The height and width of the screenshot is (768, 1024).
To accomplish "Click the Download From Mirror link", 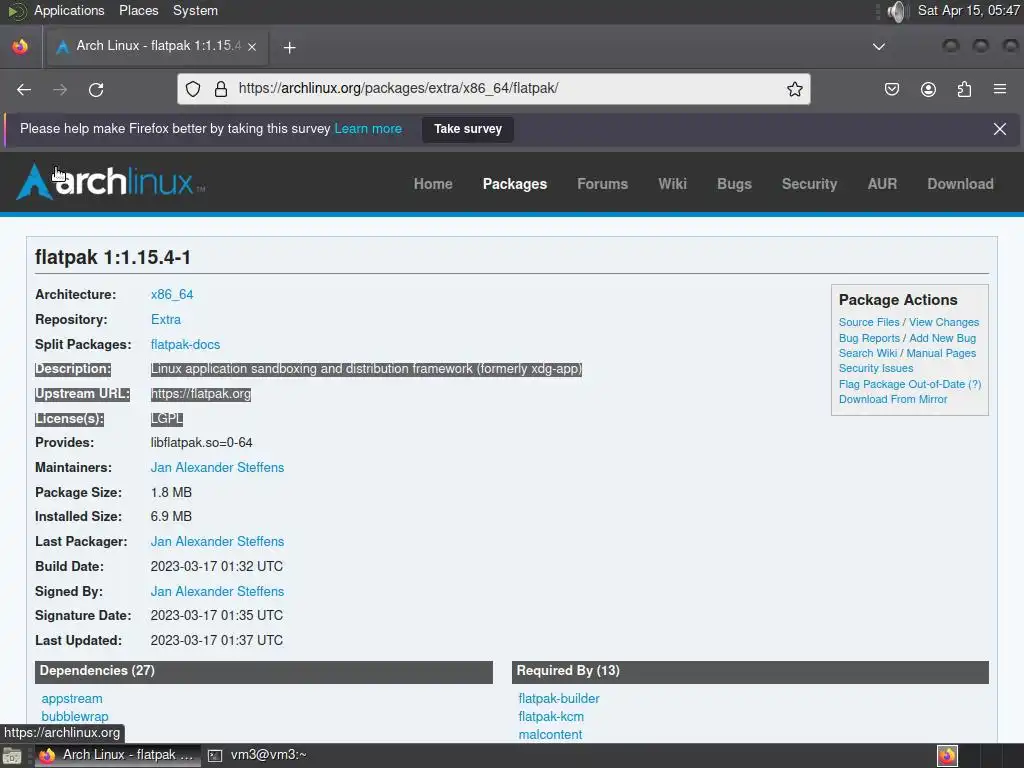I will [x=893, y=399].
